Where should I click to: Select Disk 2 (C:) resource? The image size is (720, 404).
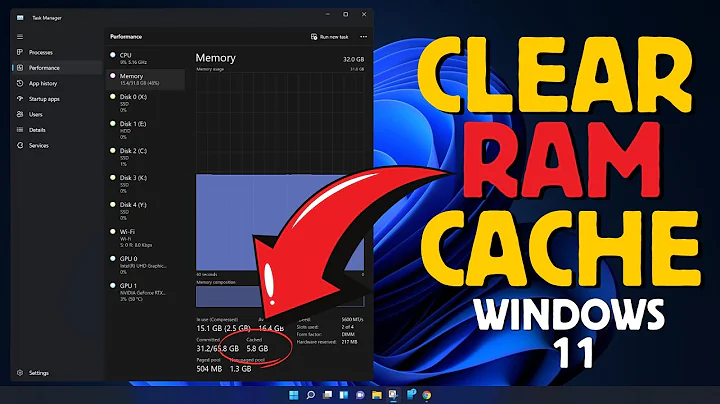pyautogui.click(x=145, y=157)
